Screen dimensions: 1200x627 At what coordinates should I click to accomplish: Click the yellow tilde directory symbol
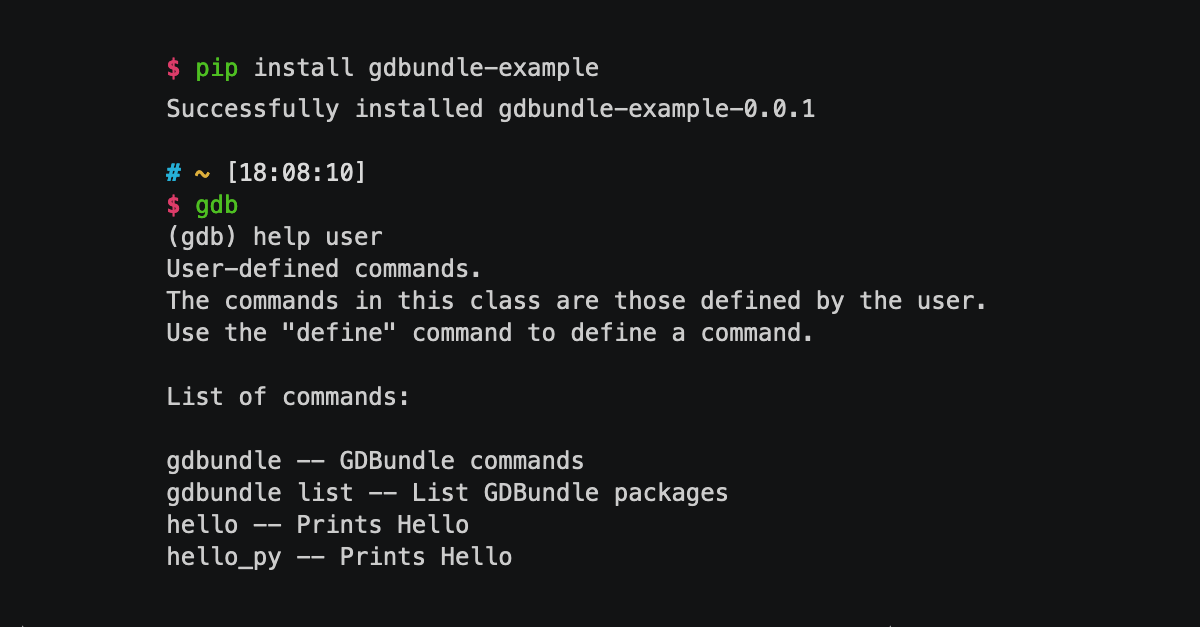pos(203,174)
